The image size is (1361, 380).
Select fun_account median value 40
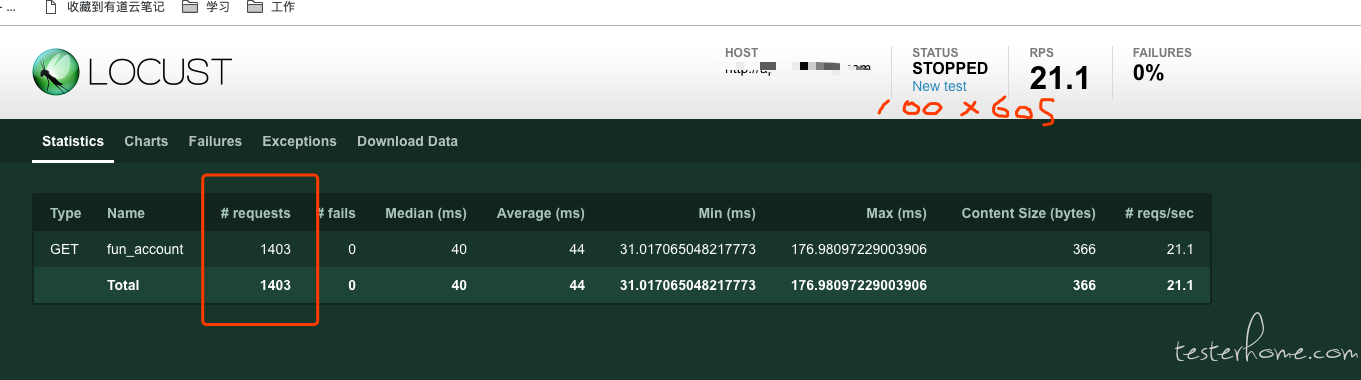tap(458, 249)
